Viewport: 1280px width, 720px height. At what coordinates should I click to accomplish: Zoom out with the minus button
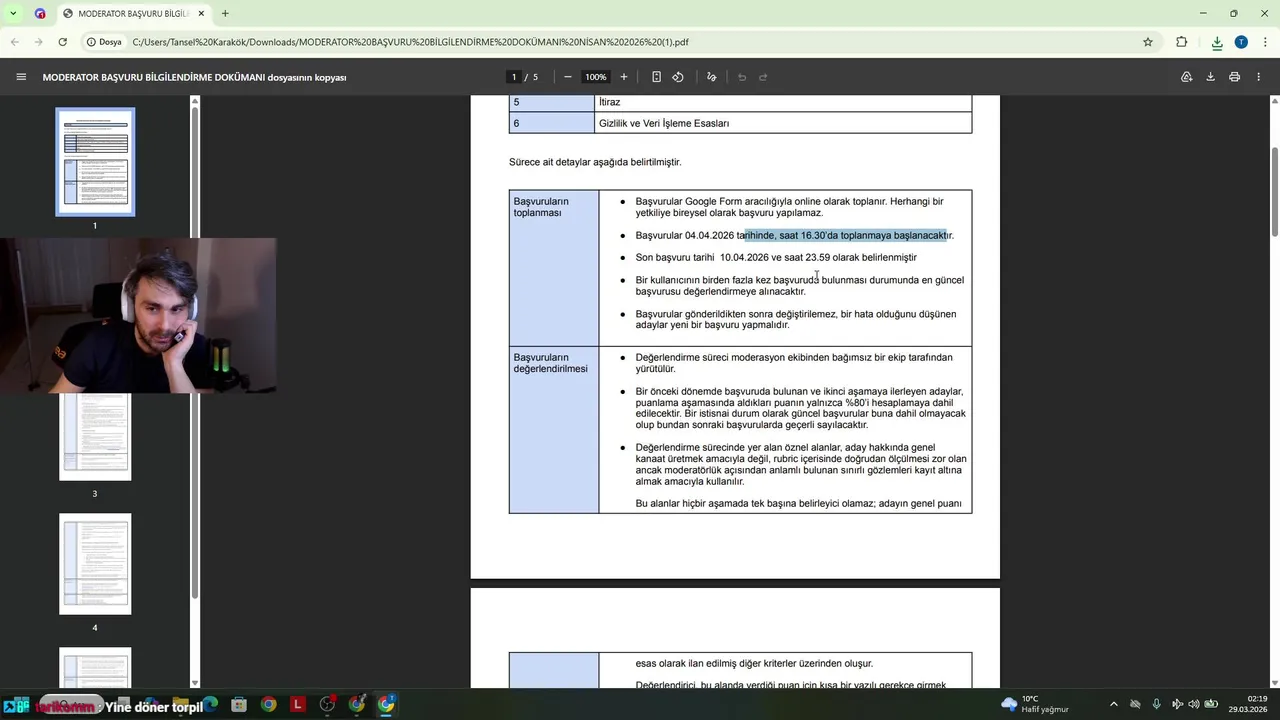[x=568, y=77]
